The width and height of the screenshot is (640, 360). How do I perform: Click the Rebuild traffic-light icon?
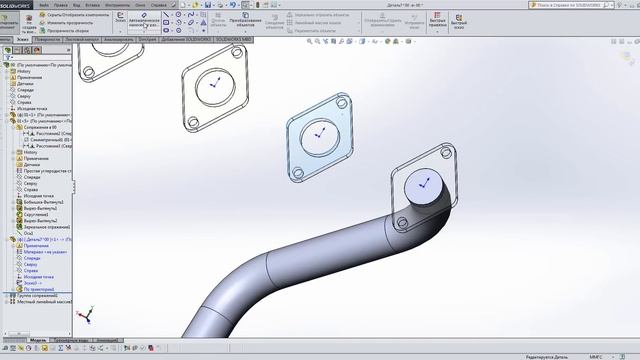tap(258, 5)
